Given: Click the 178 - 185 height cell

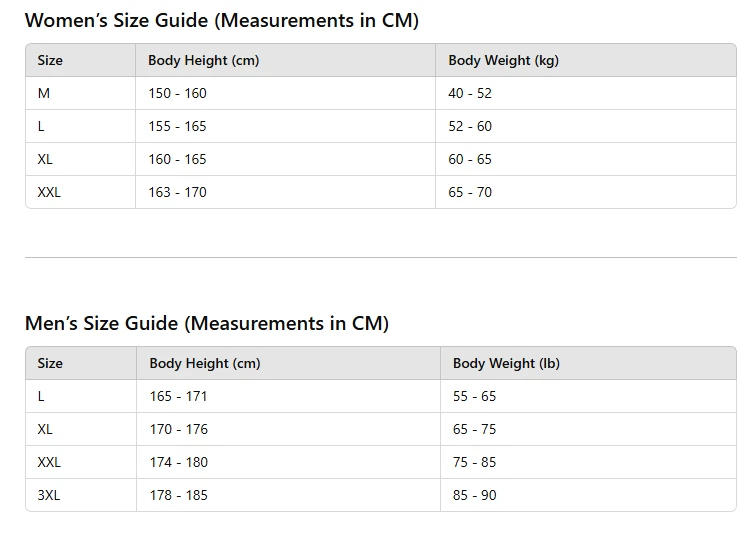Looking at the screenshot, I should 178,495.
